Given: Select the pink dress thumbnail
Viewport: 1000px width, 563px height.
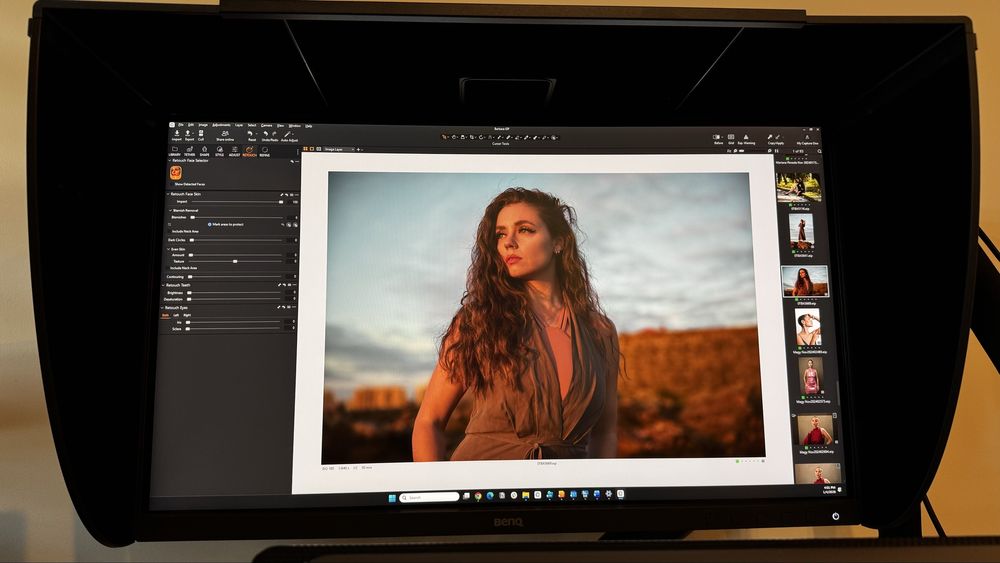Looking at the screenshot, I should pyautogui.click(x=811, y=377).
